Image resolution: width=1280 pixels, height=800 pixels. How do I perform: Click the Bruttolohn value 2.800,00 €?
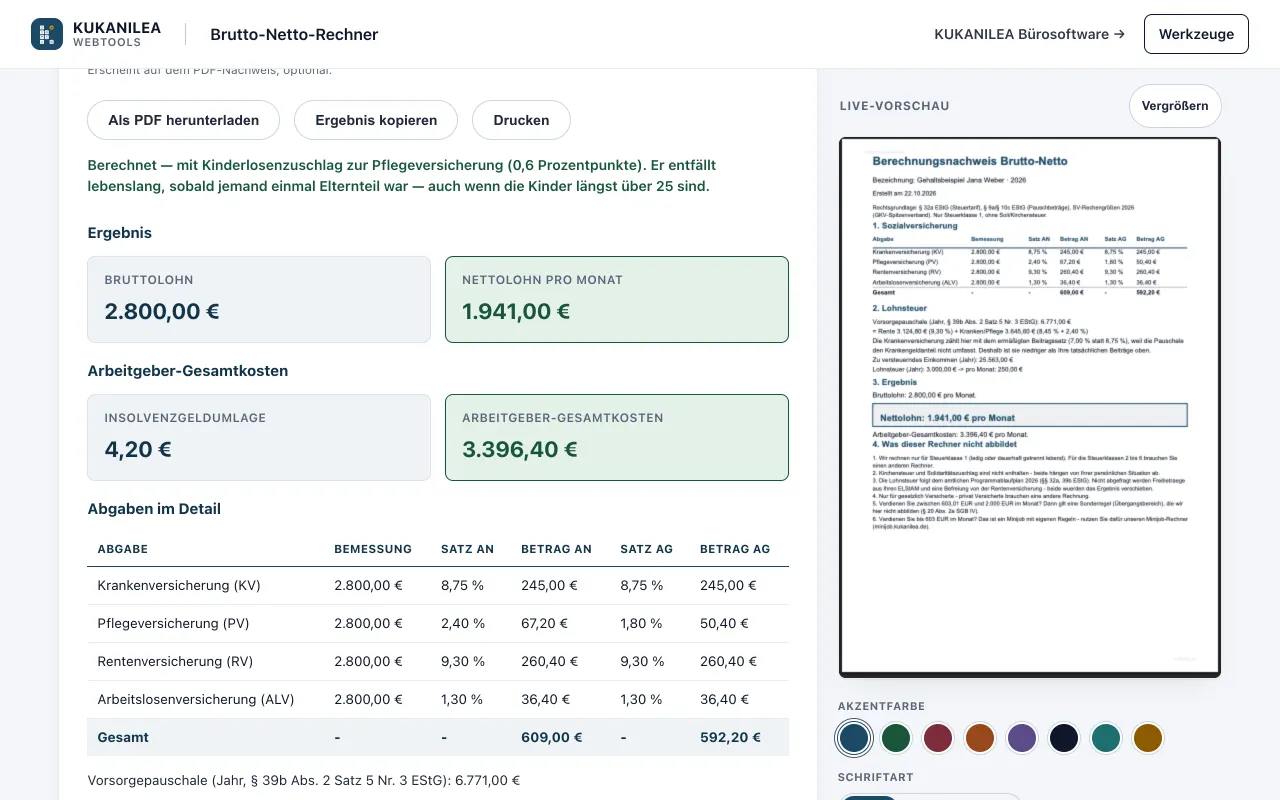tap(162, 311)
